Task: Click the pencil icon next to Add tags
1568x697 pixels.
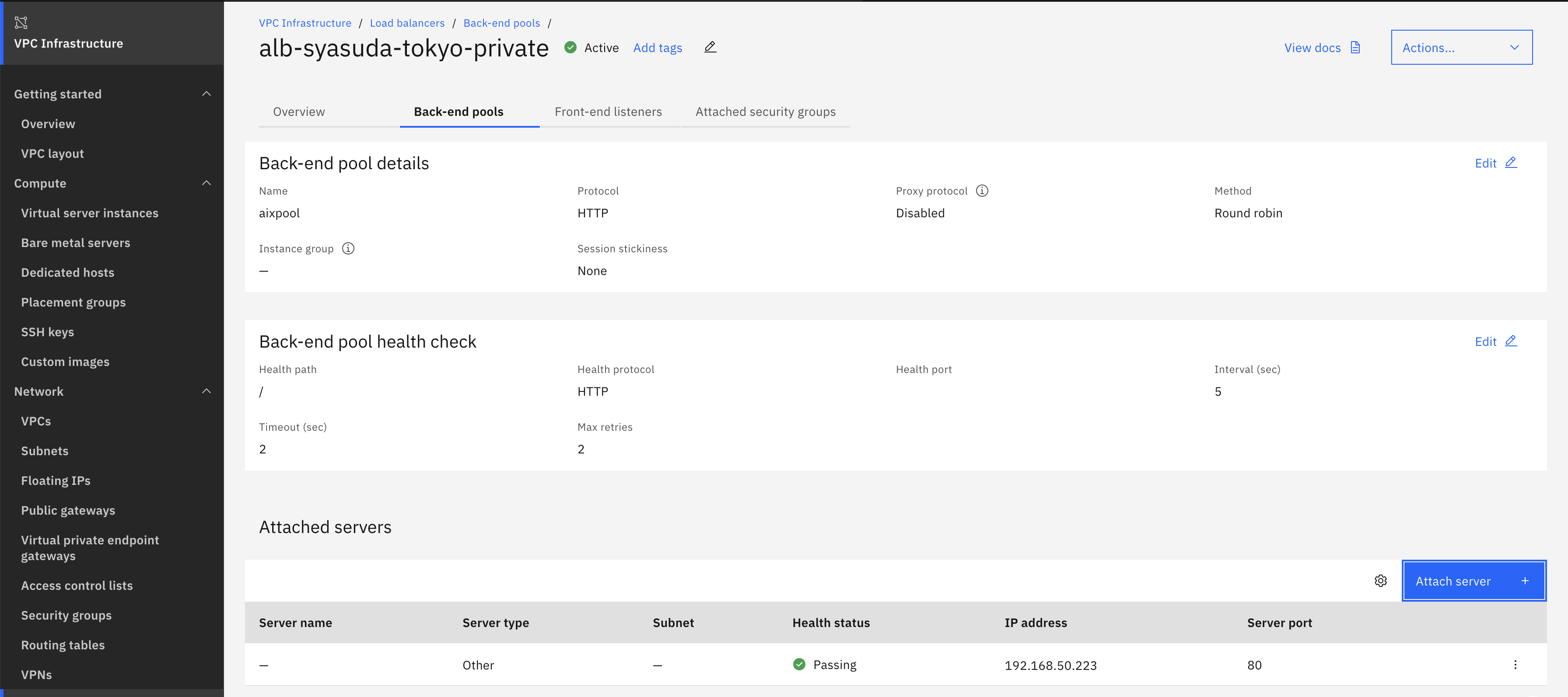Action: click(710, 47)
